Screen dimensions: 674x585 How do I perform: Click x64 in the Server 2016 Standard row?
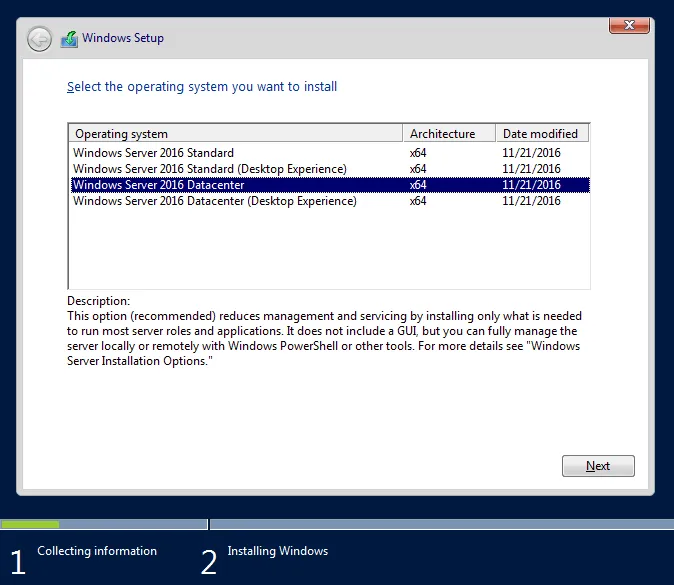[x=418, y=153]
